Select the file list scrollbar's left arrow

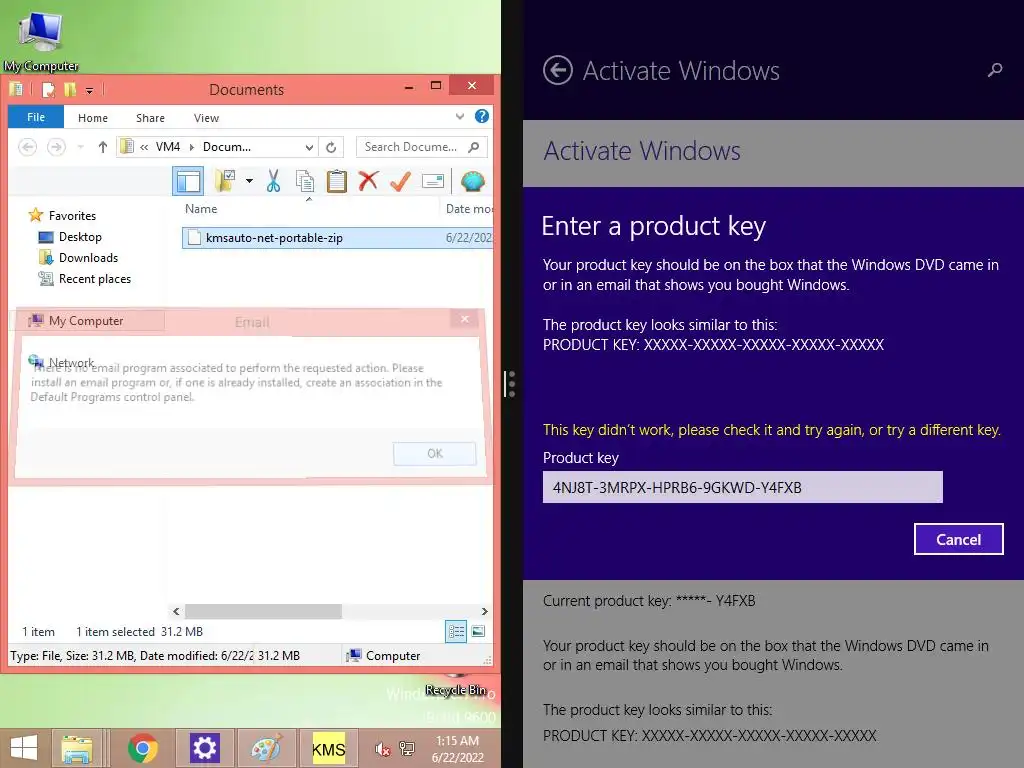pos(176,611)
